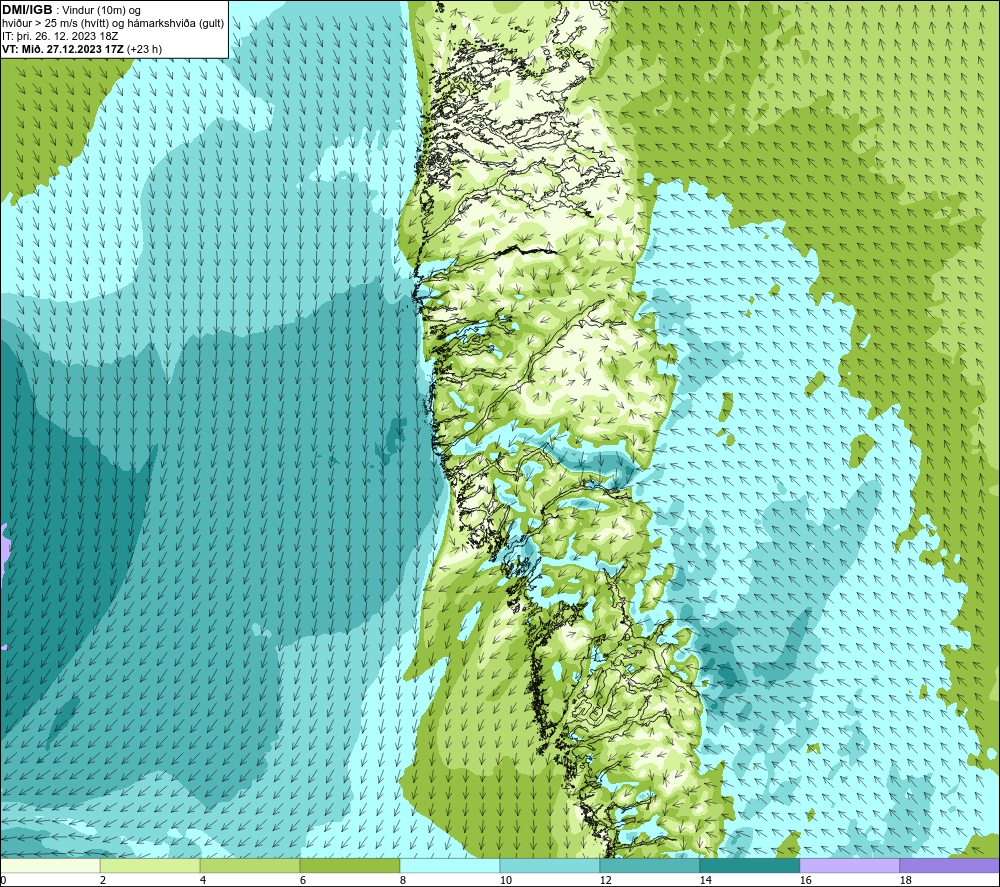Click the scale label '4'

coord(203,880)
